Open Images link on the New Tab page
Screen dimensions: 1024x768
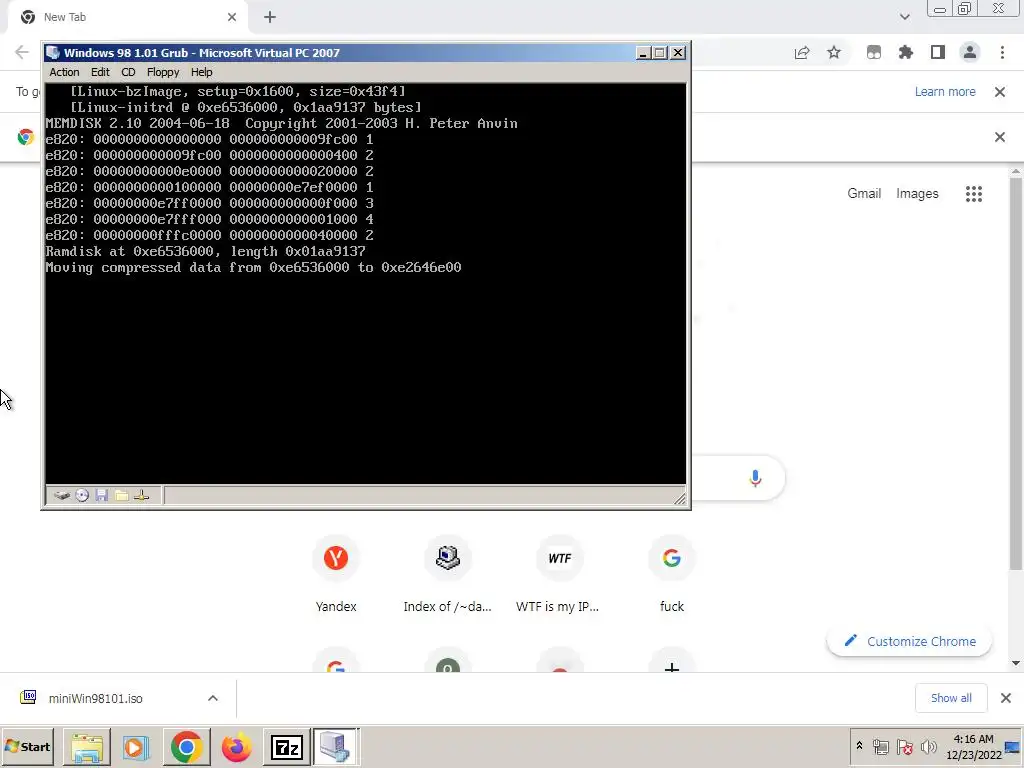point(917,193)
